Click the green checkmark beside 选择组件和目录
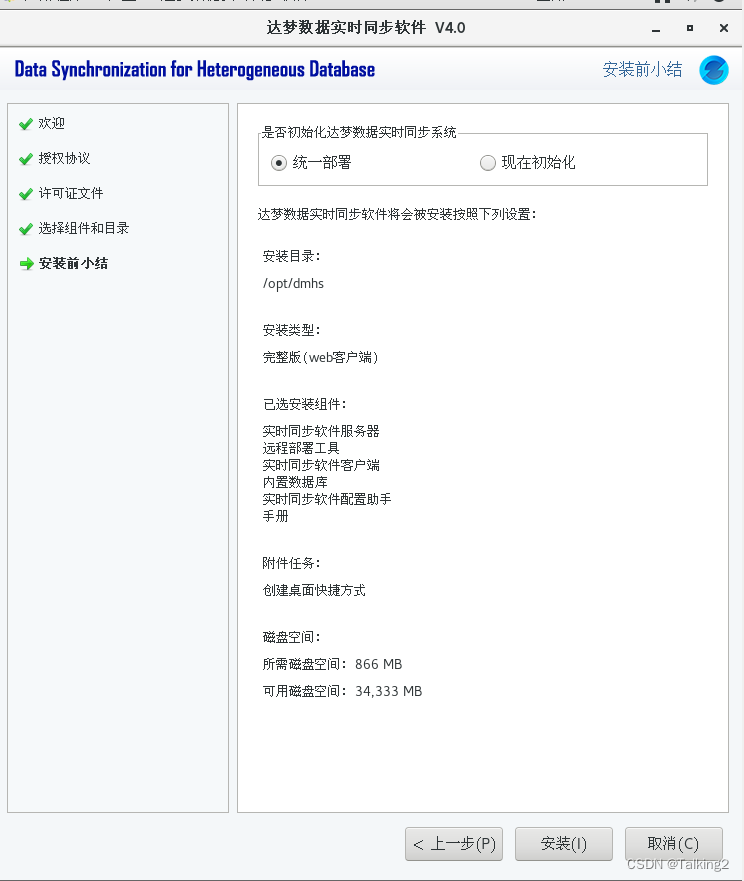 26,229
